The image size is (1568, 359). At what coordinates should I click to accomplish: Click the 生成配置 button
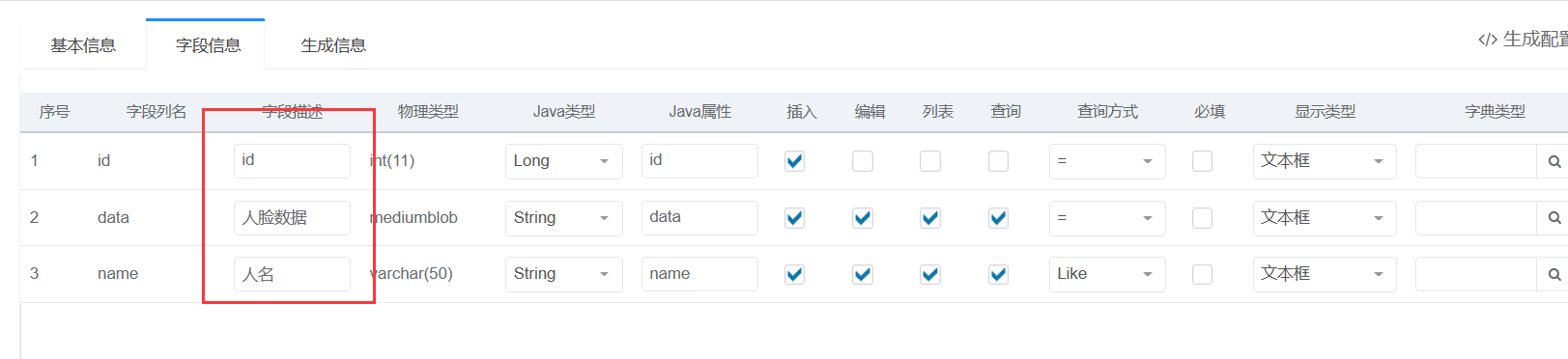1524,40
